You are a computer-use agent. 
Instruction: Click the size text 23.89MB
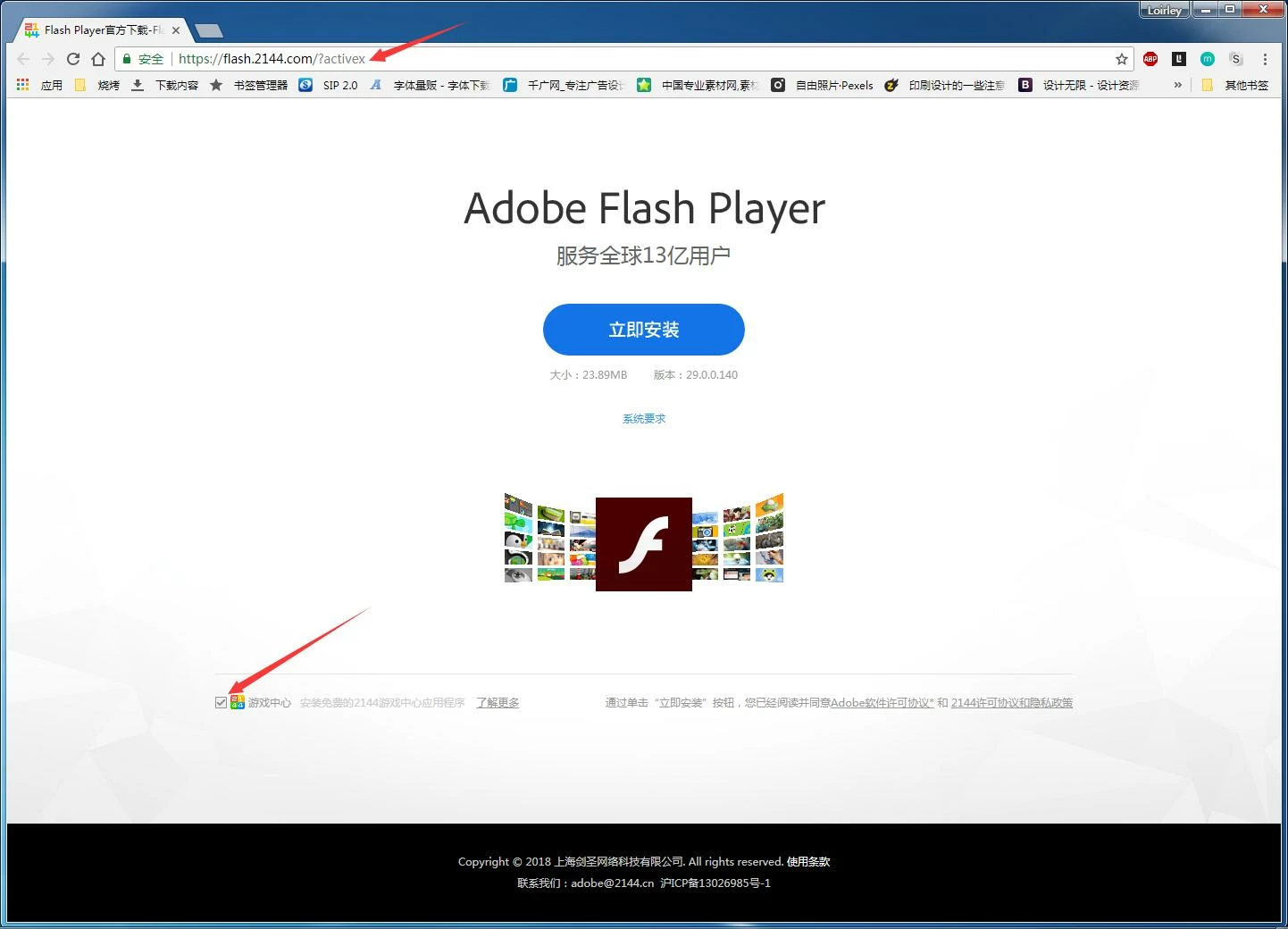605,375
